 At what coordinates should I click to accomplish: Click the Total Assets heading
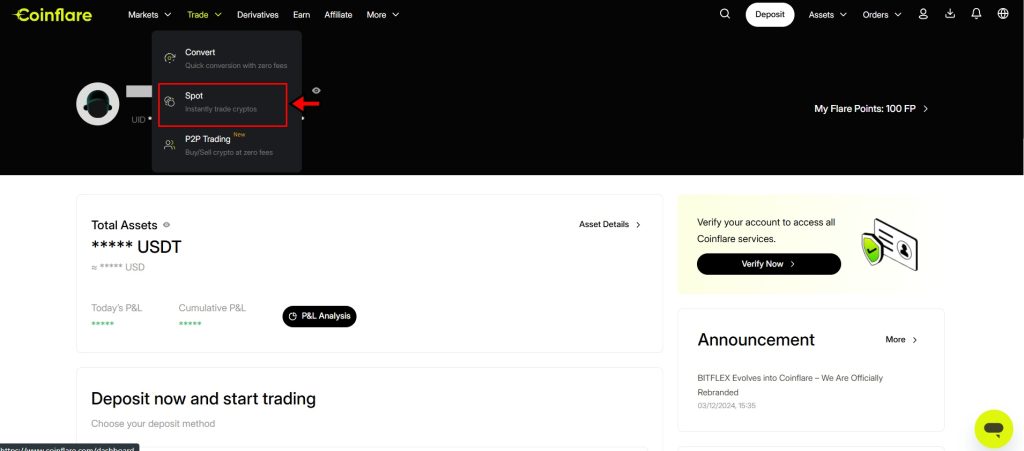pyautogui.click(x=124, y=225)
